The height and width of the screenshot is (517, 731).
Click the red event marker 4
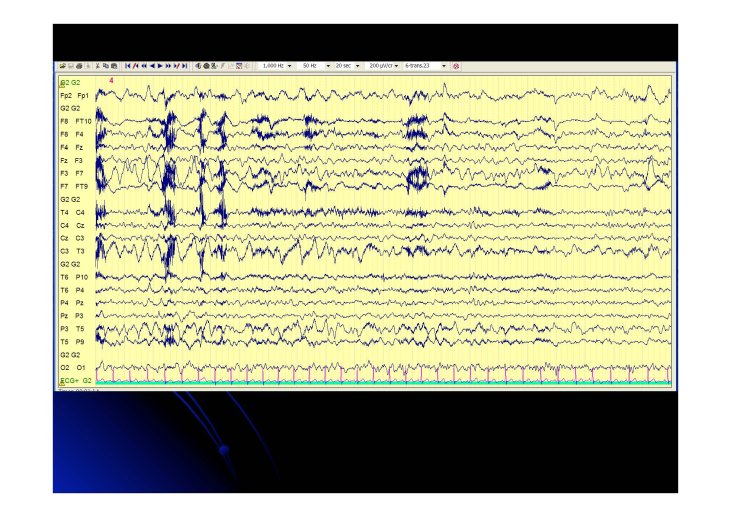click(x=111, y=81)
